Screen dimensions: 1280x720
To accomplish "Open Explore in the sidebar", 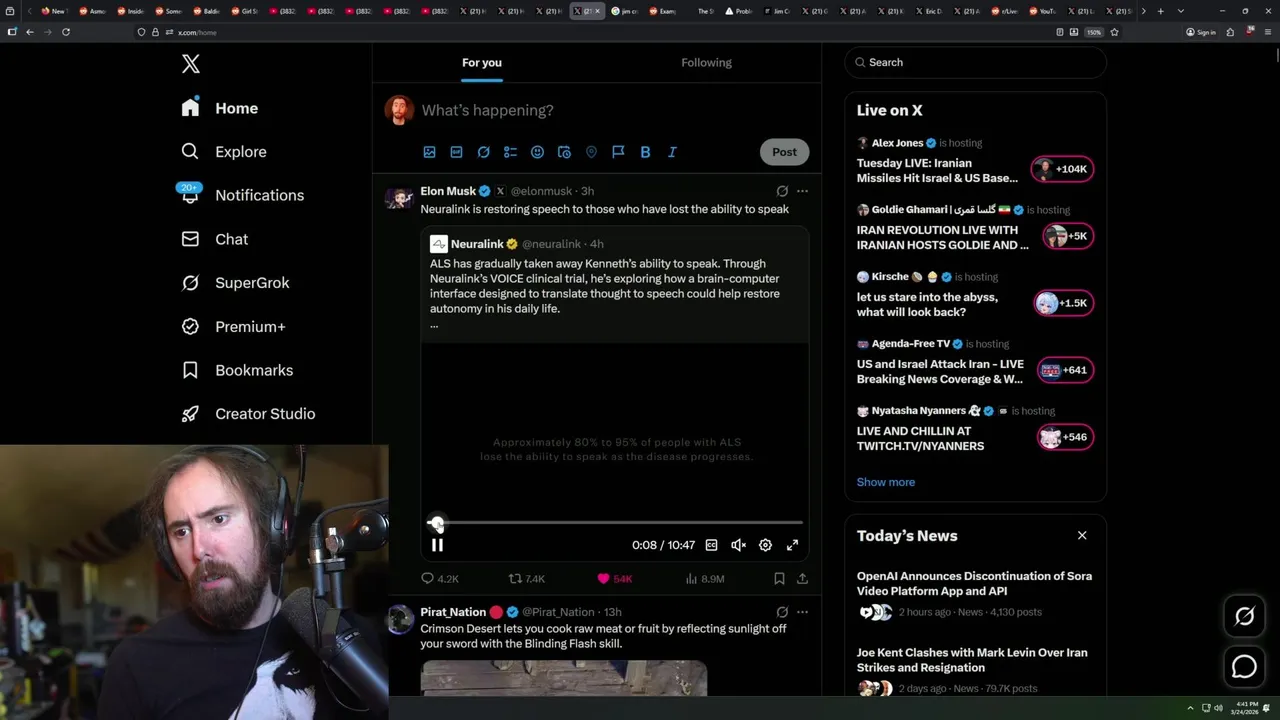I will pyautogui.click(x=223, y=152).
